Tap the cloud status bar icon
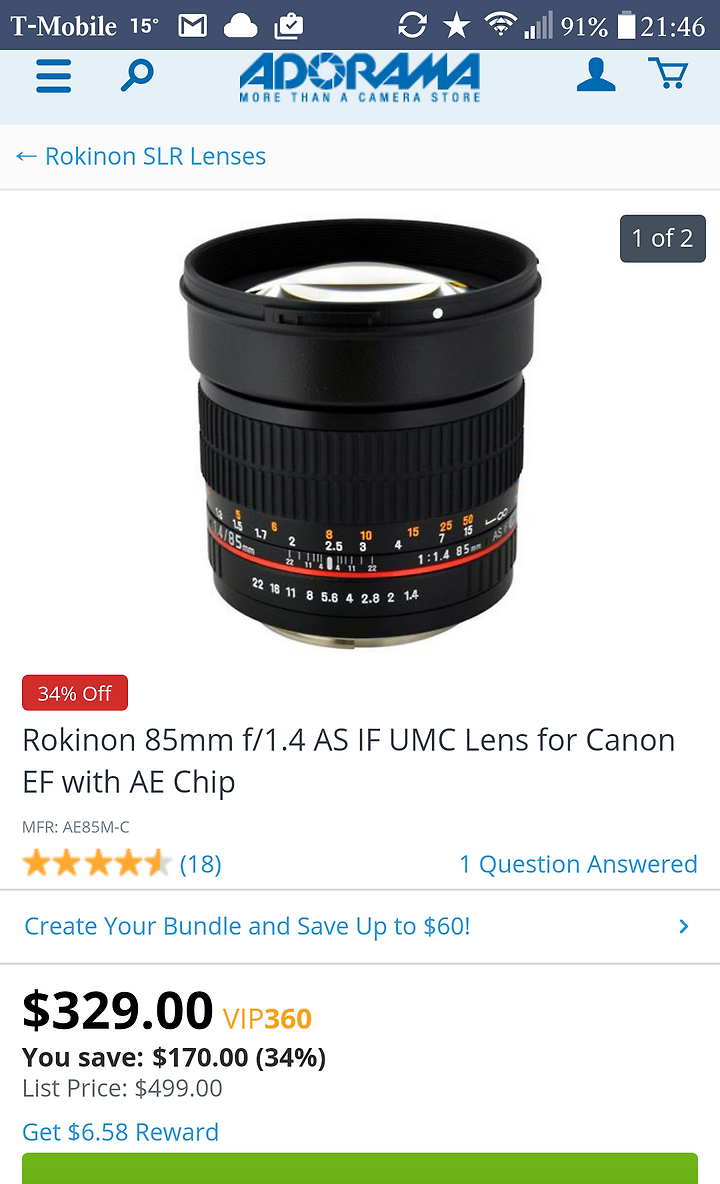This screenshot has height=1184, width=720. click(241, 26)
